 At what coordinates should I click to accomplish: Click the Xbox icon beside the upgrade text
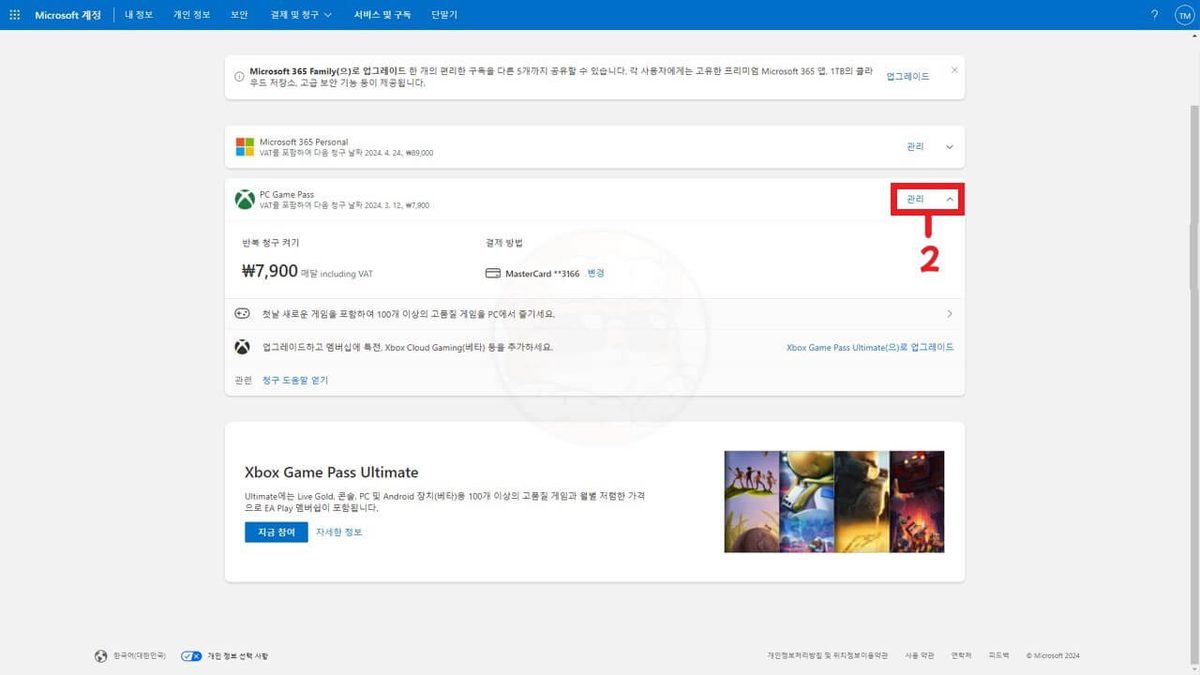click(243, 347)
